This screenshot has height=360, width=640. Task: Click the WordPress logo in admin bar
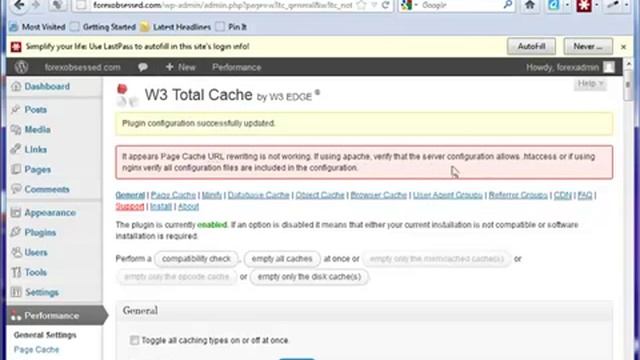tap(21, 67)
